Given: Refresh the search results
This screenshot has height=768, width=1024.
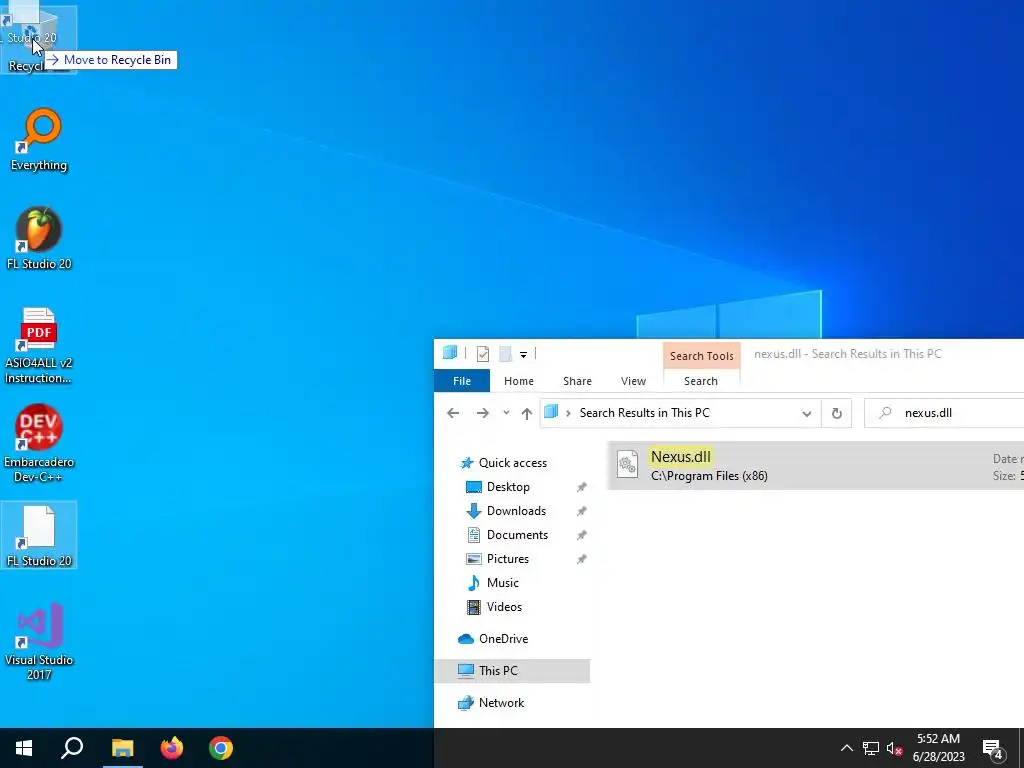Looking at the screenshot, I should click(x=837, y=413).
